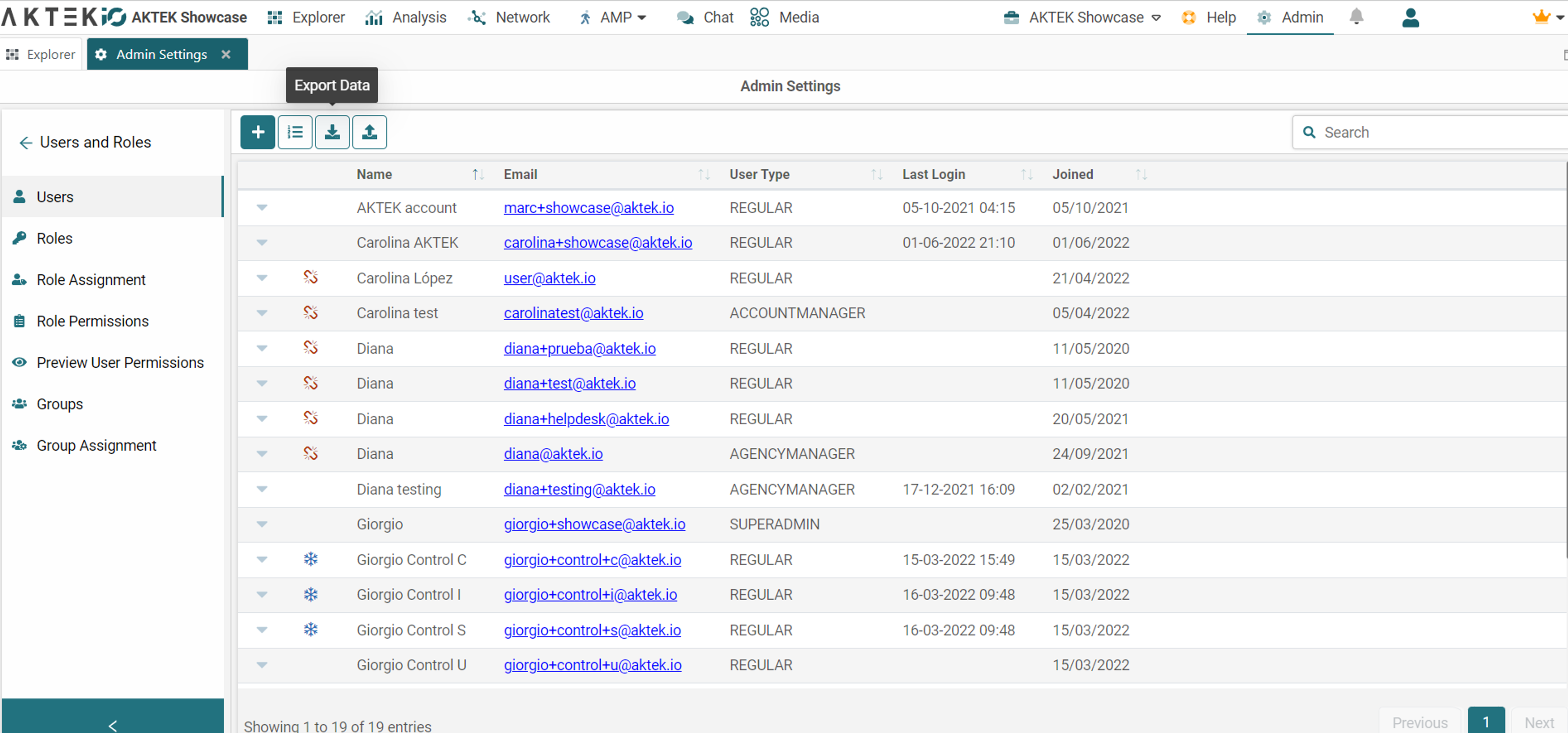This screenshot has width=1568, height=733.
Task: Click the snowflake icon for Giorgio Control C
Action: (x=310, y=559)
